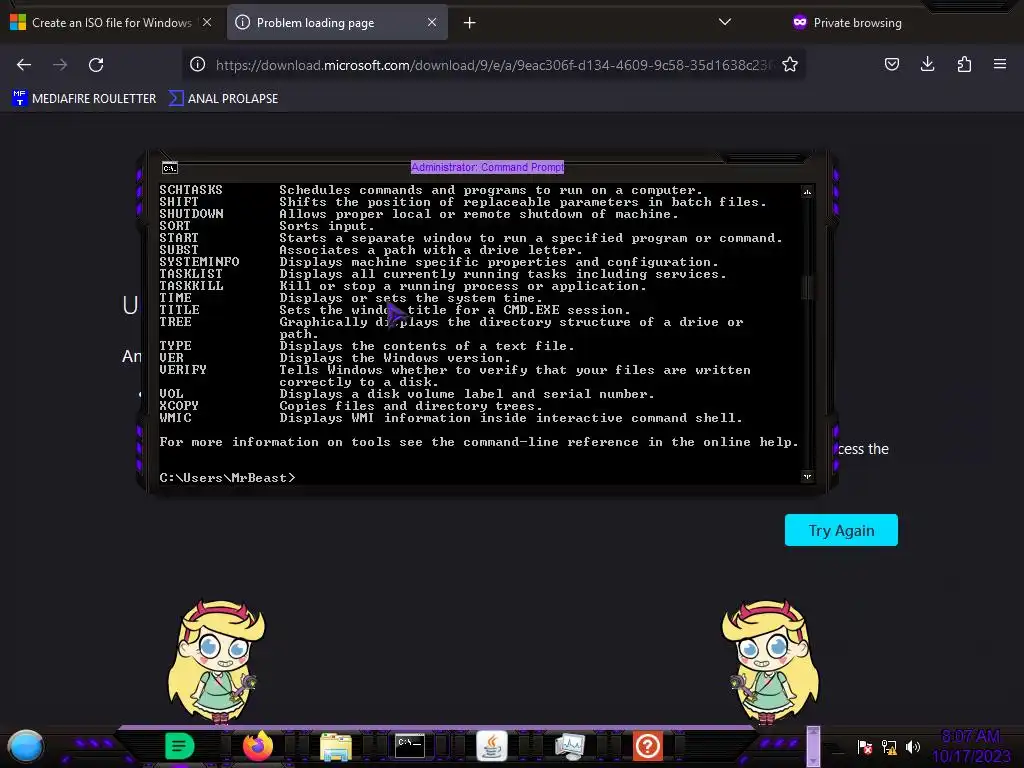
Task: Click the download.microsoft.com URL field
Action: (493, 65)
